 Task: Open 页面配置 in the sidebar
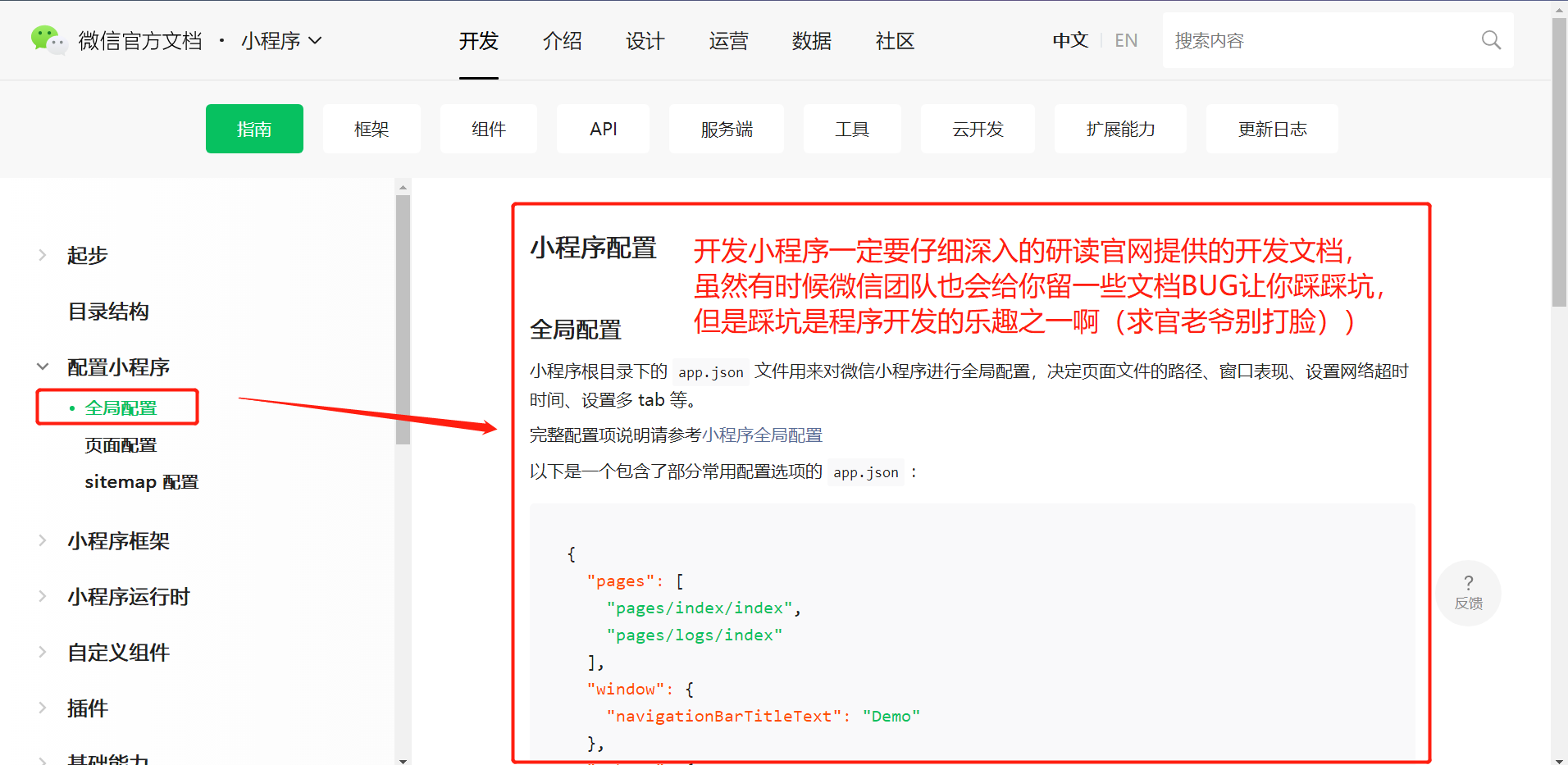point(121,445)
